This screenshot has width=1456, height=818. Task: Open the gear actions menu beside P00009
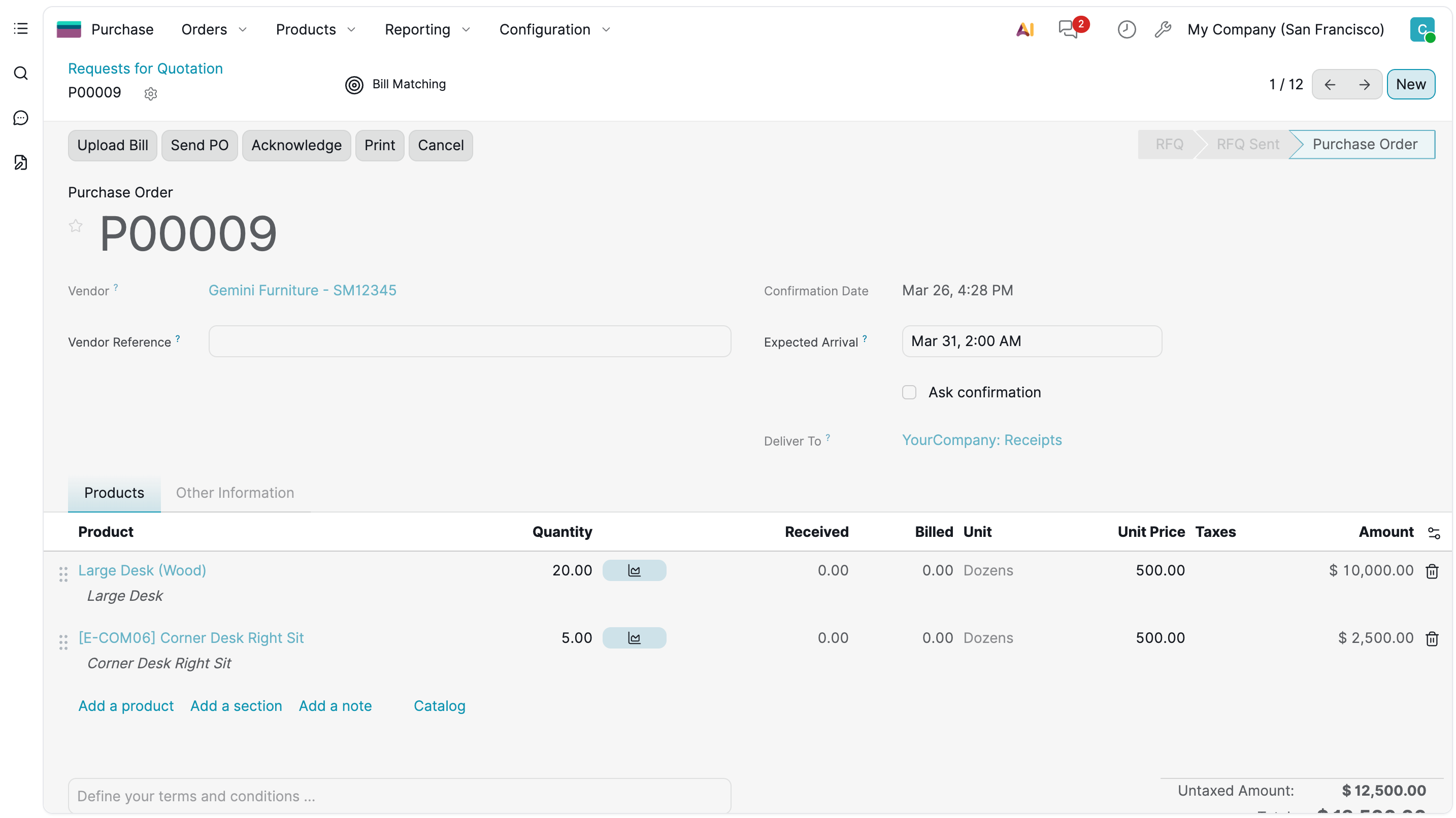pyautogui.click(x=150, y=94)
